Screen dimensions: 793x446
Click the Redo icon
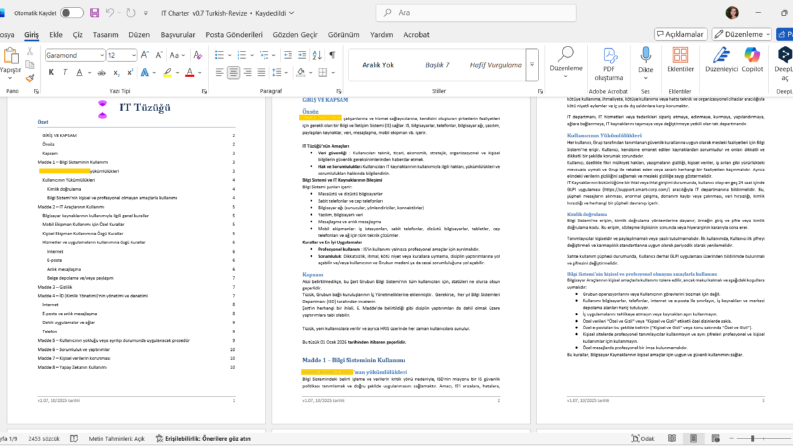[x=131, y=13]
